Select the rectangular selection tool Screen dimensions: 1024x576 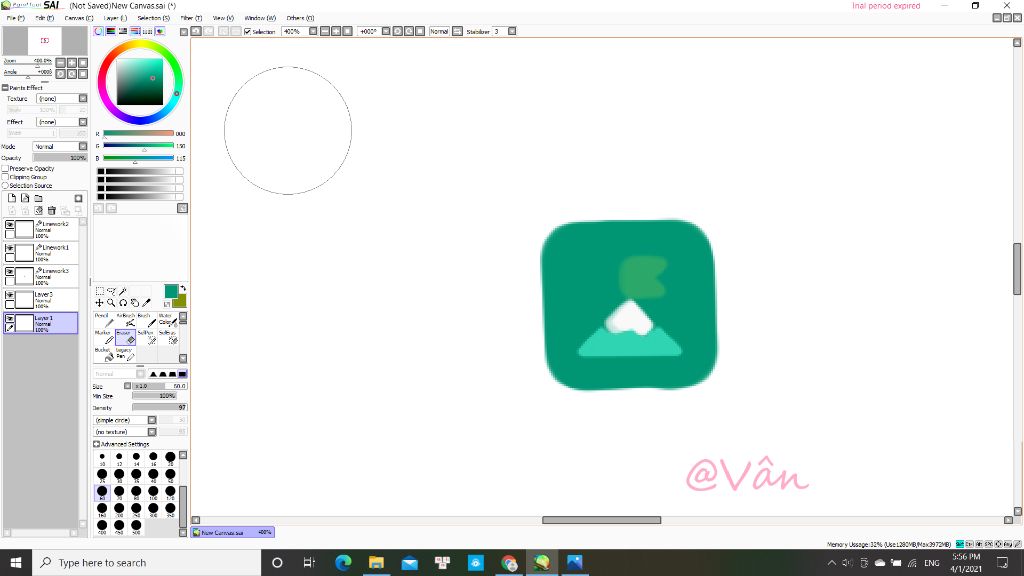click(x=99, y=291)
